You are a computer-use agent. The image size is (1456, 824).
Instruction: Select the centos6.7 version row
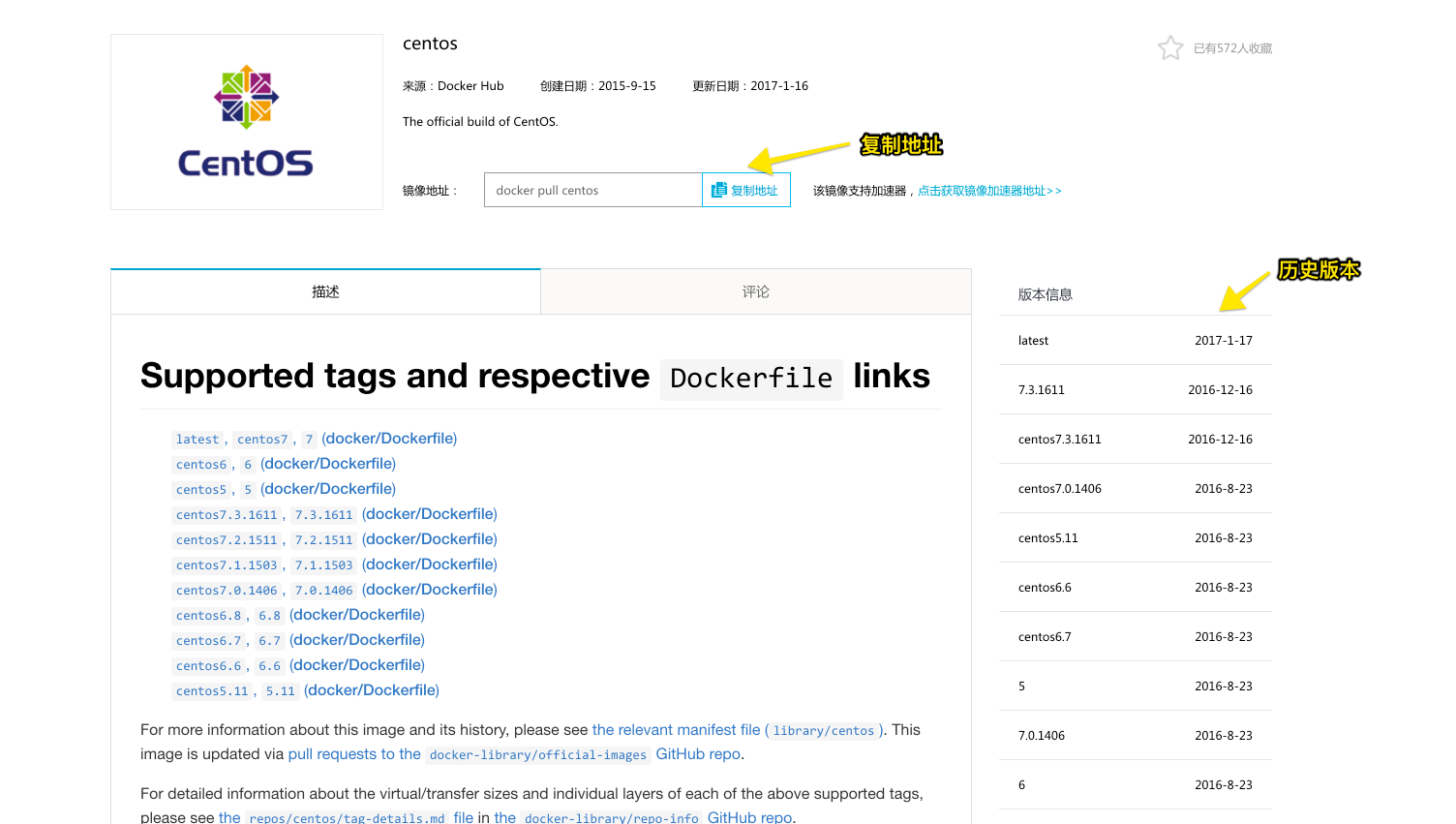click(1136, 637)
